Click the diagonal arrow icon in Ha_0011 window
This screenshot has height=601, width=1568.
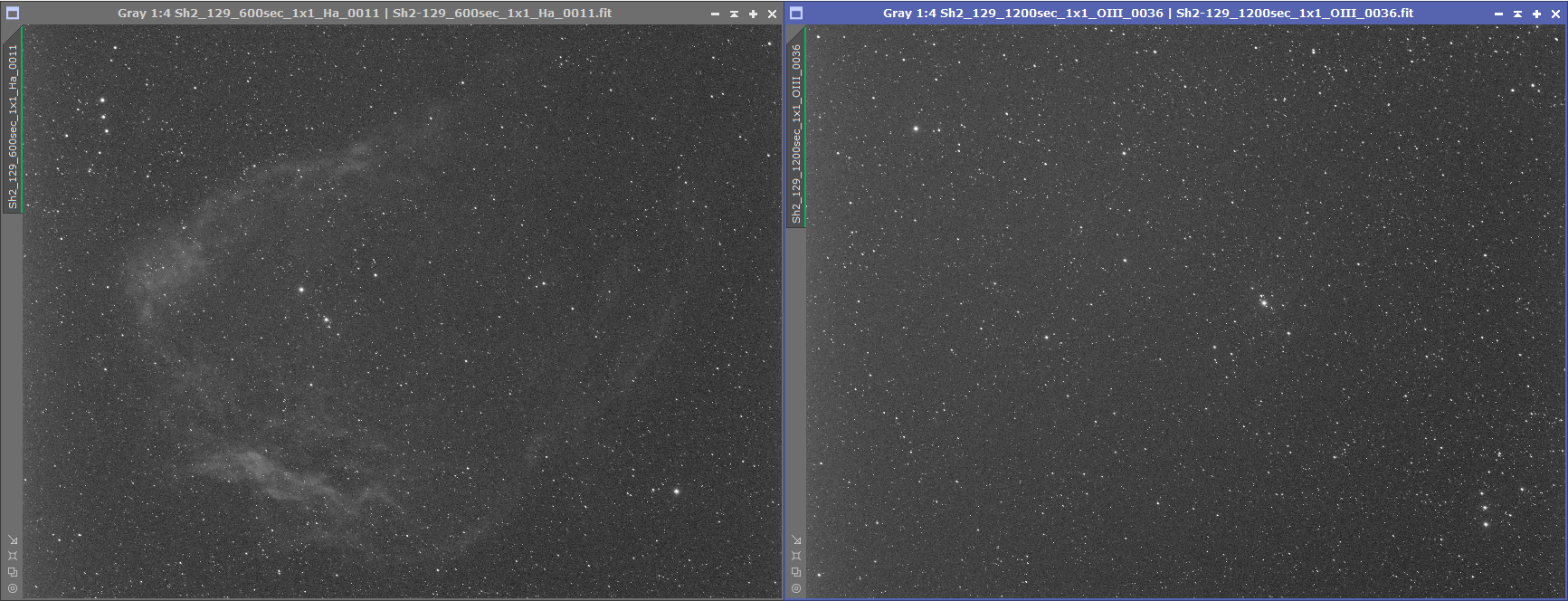click(x=13, y=540)
